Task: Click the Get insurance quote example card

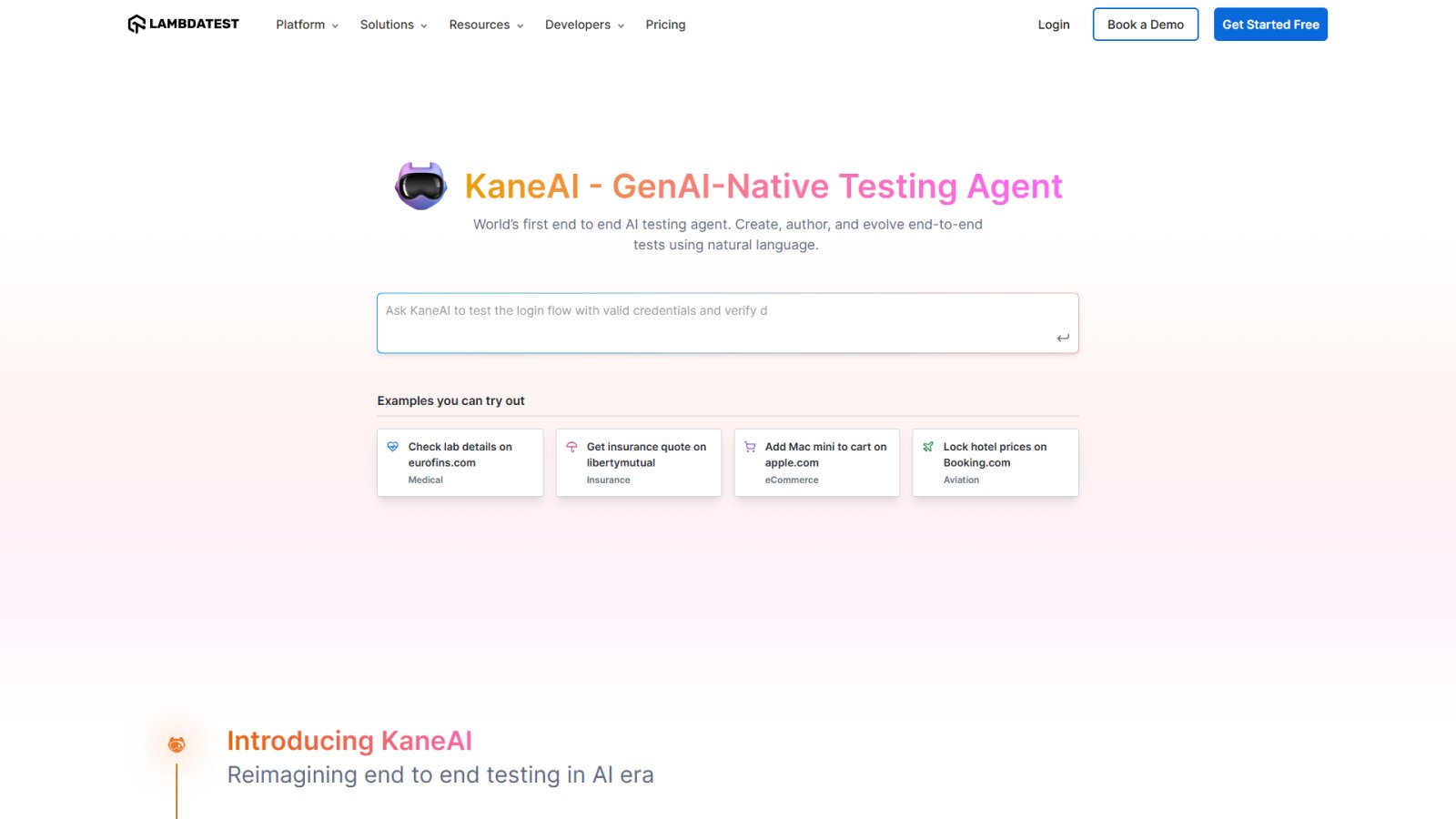Action: click(638, 461)
